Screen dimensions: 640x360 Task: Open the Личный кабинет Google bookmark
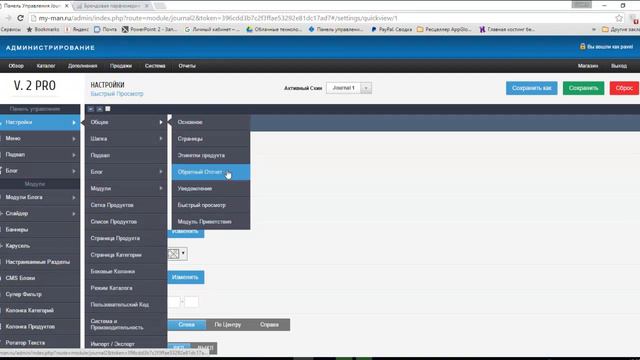coord(212,29)
